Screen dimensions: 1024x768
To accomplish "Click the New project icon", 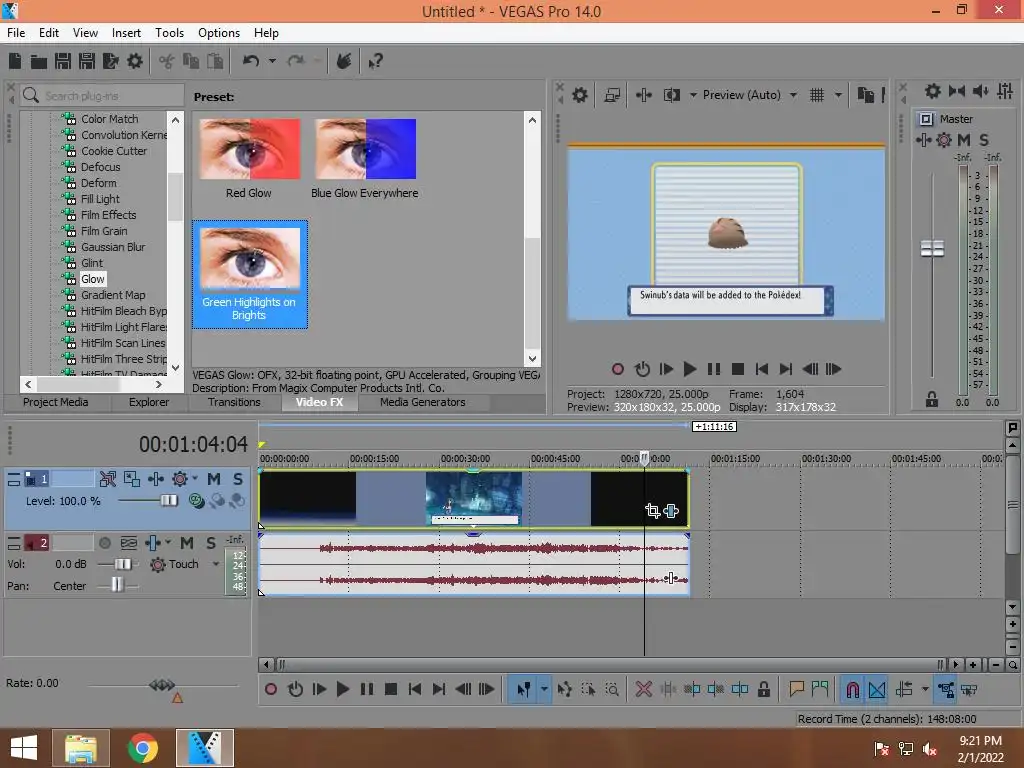I will (15, 61).
